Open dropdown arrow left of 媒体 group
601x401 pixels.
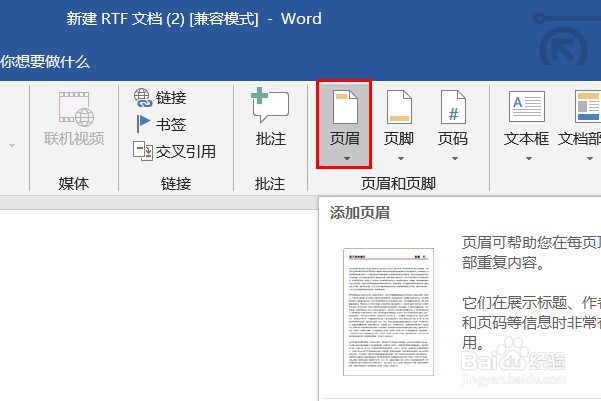coord(12,146)
